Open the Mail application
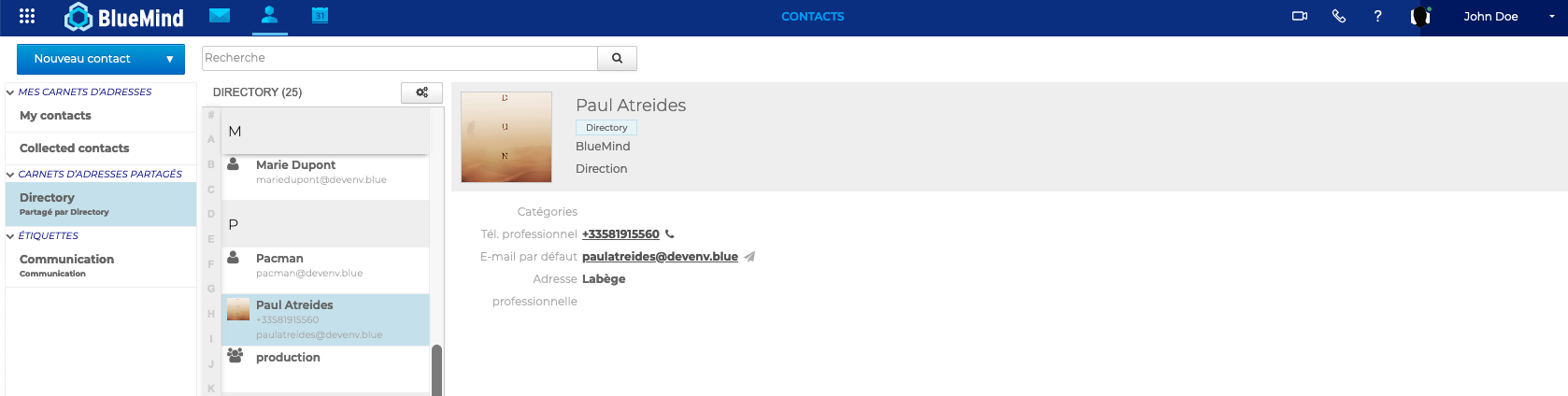 click(x=220, y=16)
